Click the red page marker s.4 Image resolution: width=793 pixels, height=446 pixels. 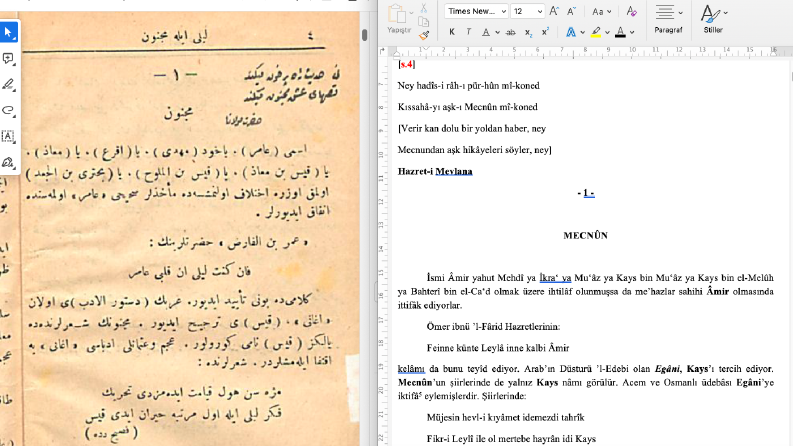(x=406, y=64)
